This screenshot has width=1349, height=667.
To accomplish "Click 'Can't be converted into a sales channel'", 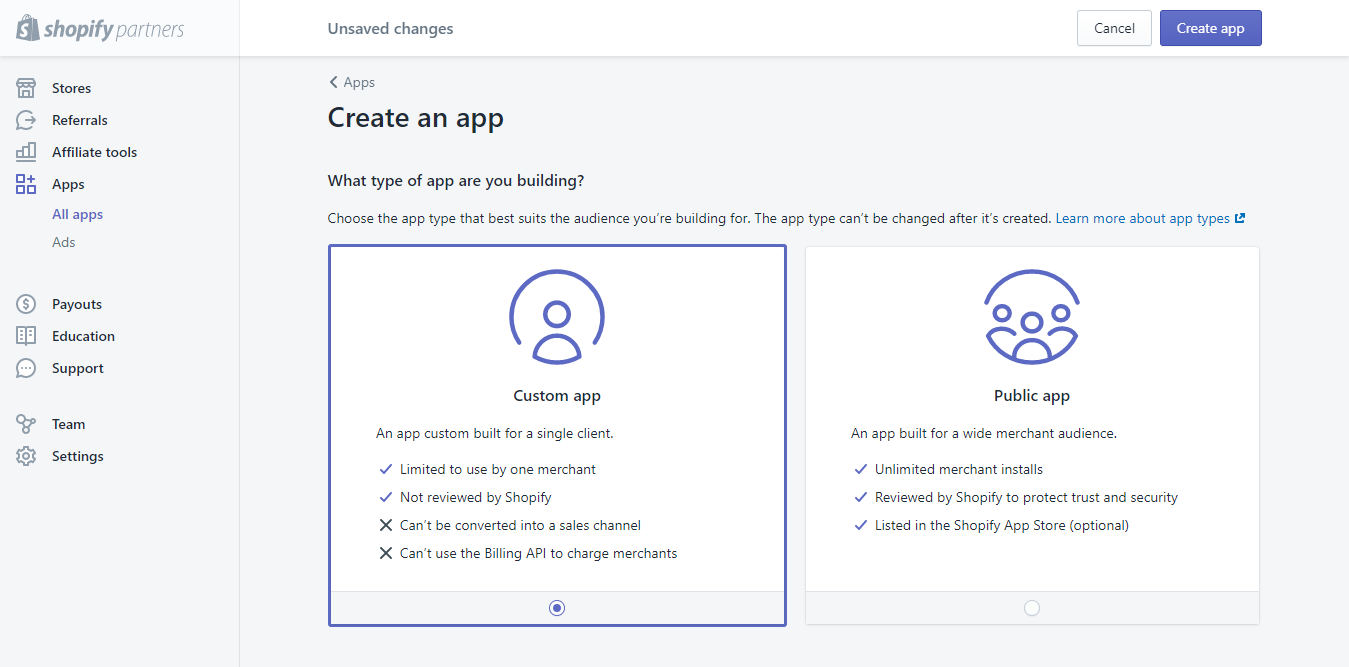I will (x=520, y=525).
